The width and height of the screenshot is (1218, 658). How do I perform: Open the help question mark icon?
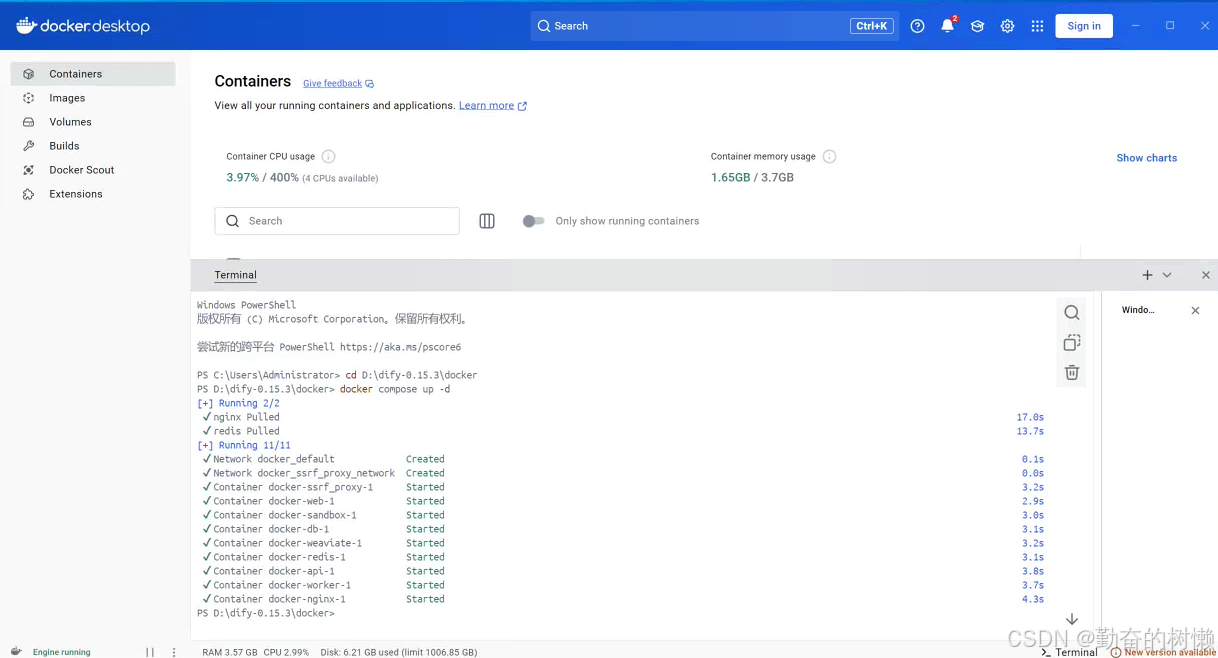click(x=918, y=26)
